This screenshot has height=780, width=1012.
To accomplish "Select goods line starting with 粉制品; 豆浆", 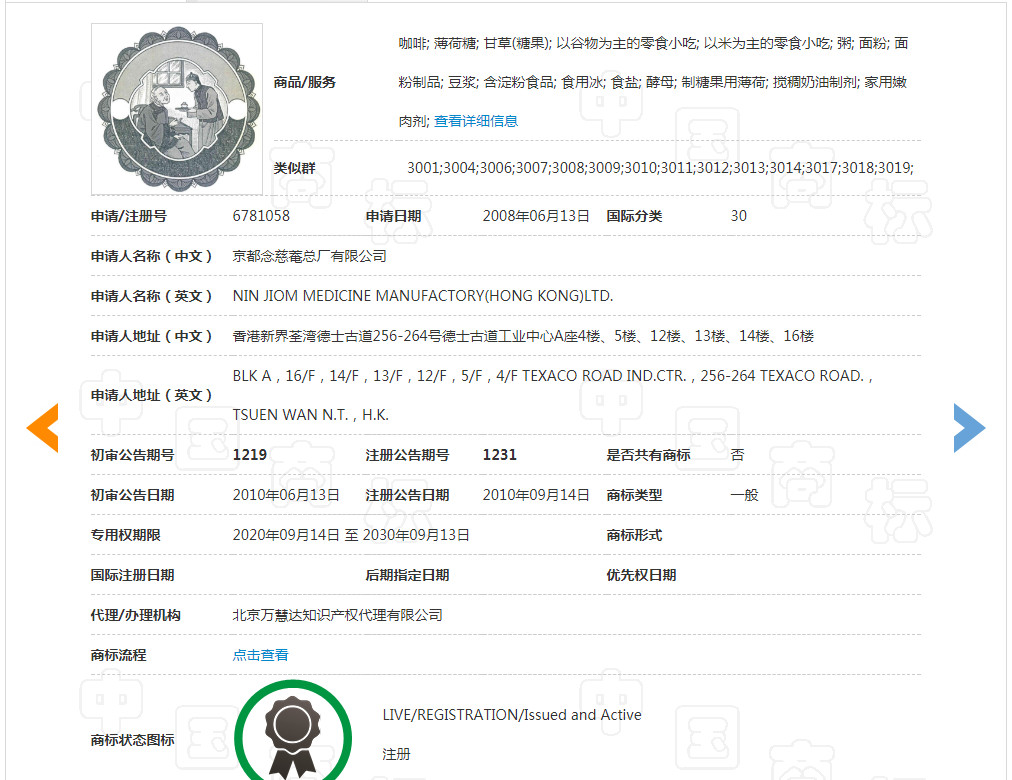I will pyautogui.click(x=653, y=82).
